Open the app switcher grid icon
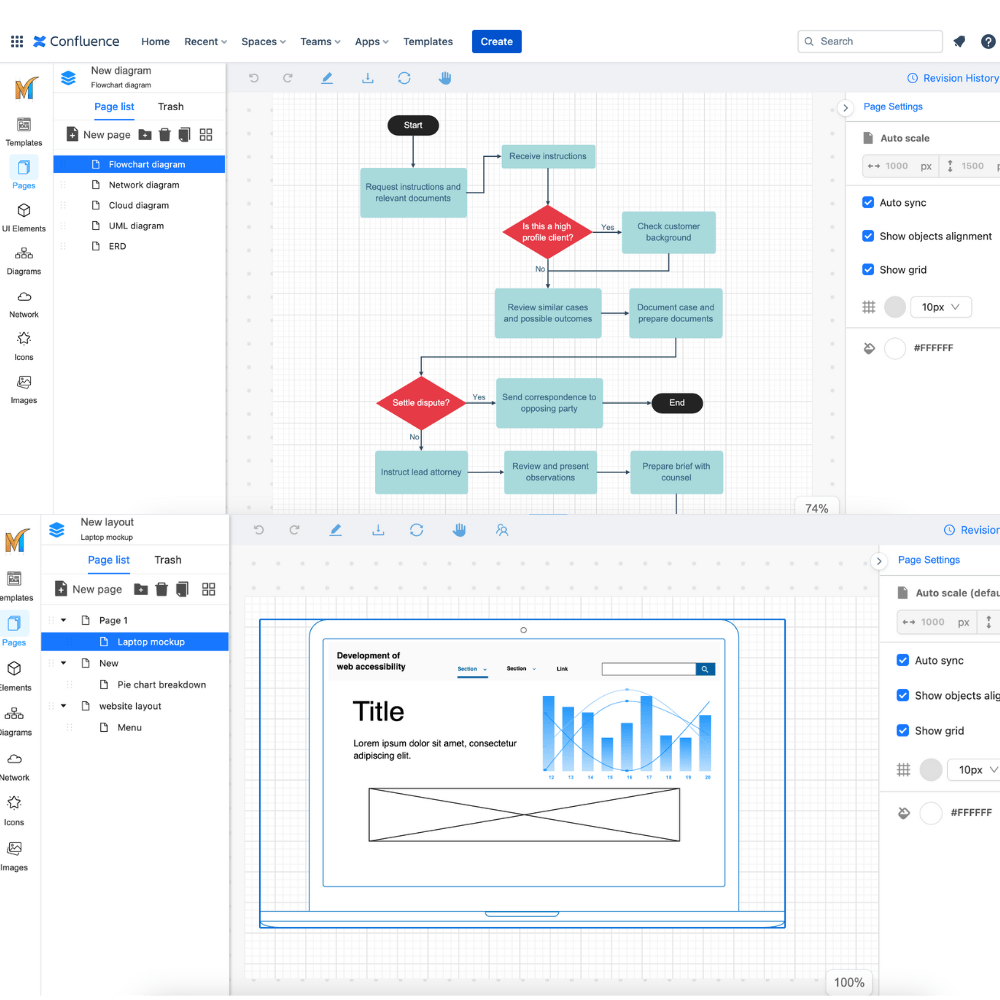The width and height of the screenshot is (1000, 1000). tap(17, 41)
